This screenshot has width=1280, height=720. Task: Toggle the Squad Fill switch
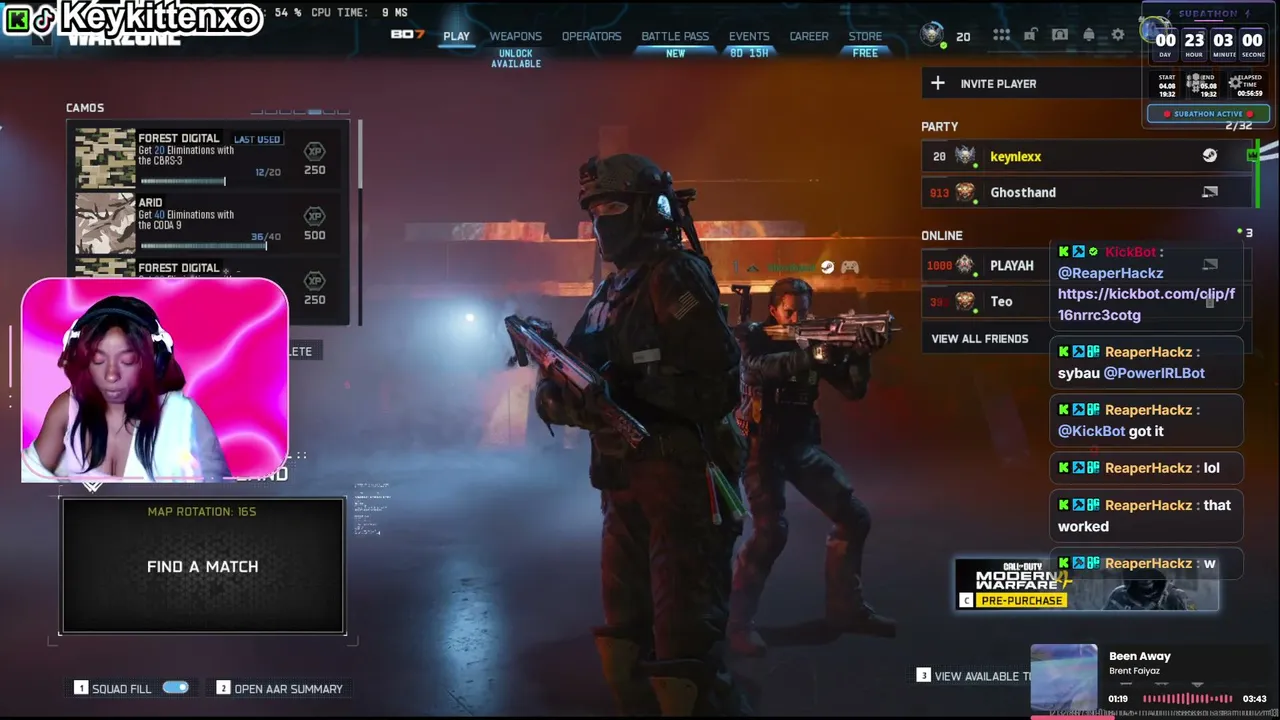tap(175, 688)
